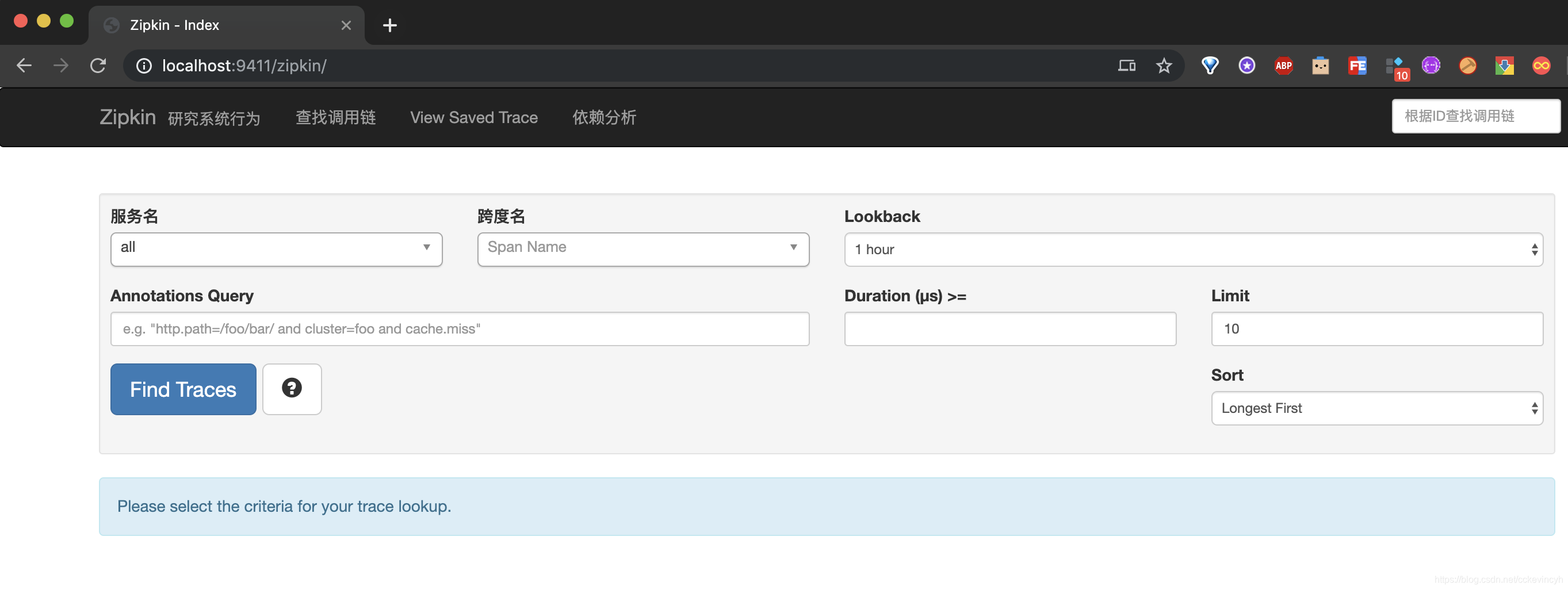
Task: Click the Find Traces button
Action: coord(183,389)
